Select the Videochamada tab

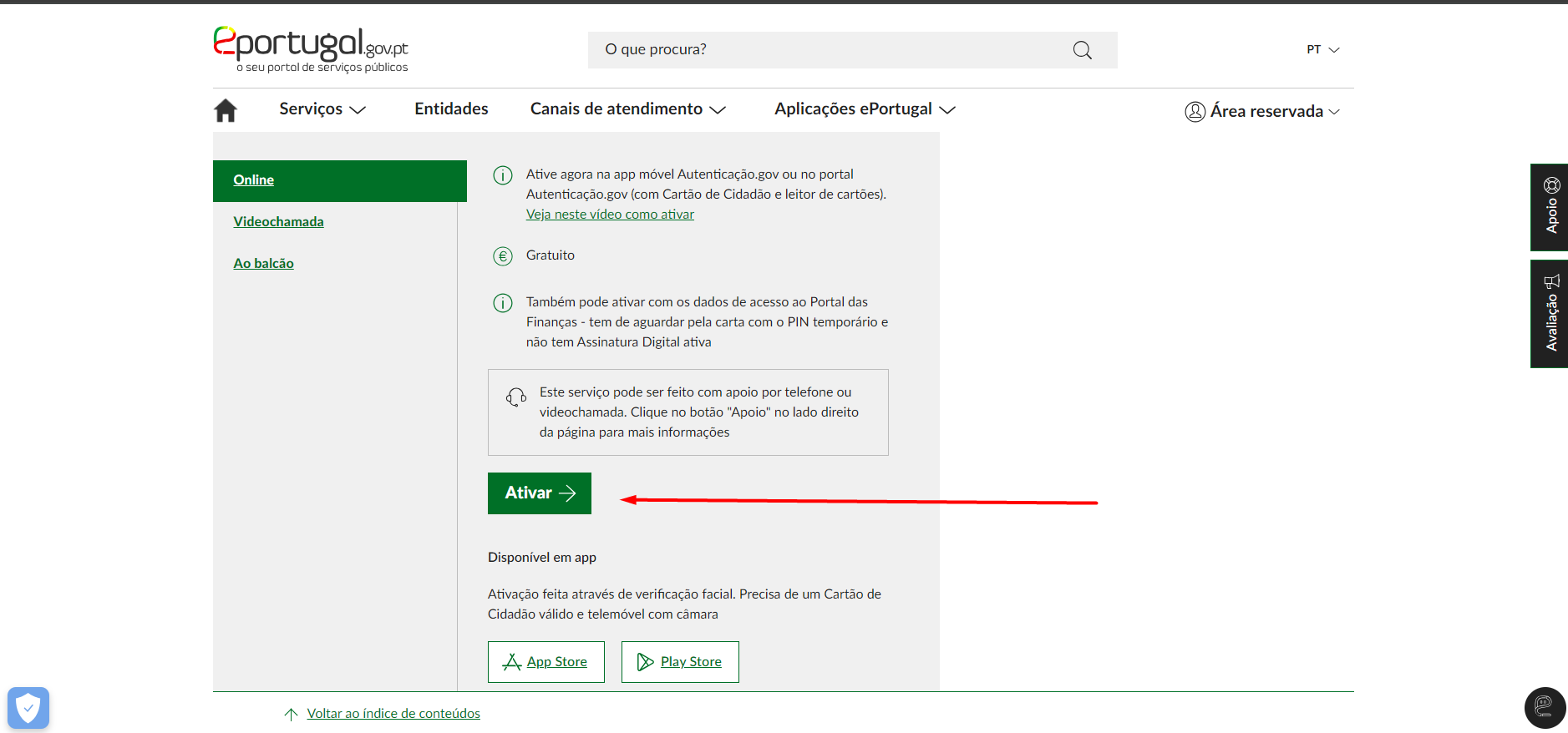point(278,222)
